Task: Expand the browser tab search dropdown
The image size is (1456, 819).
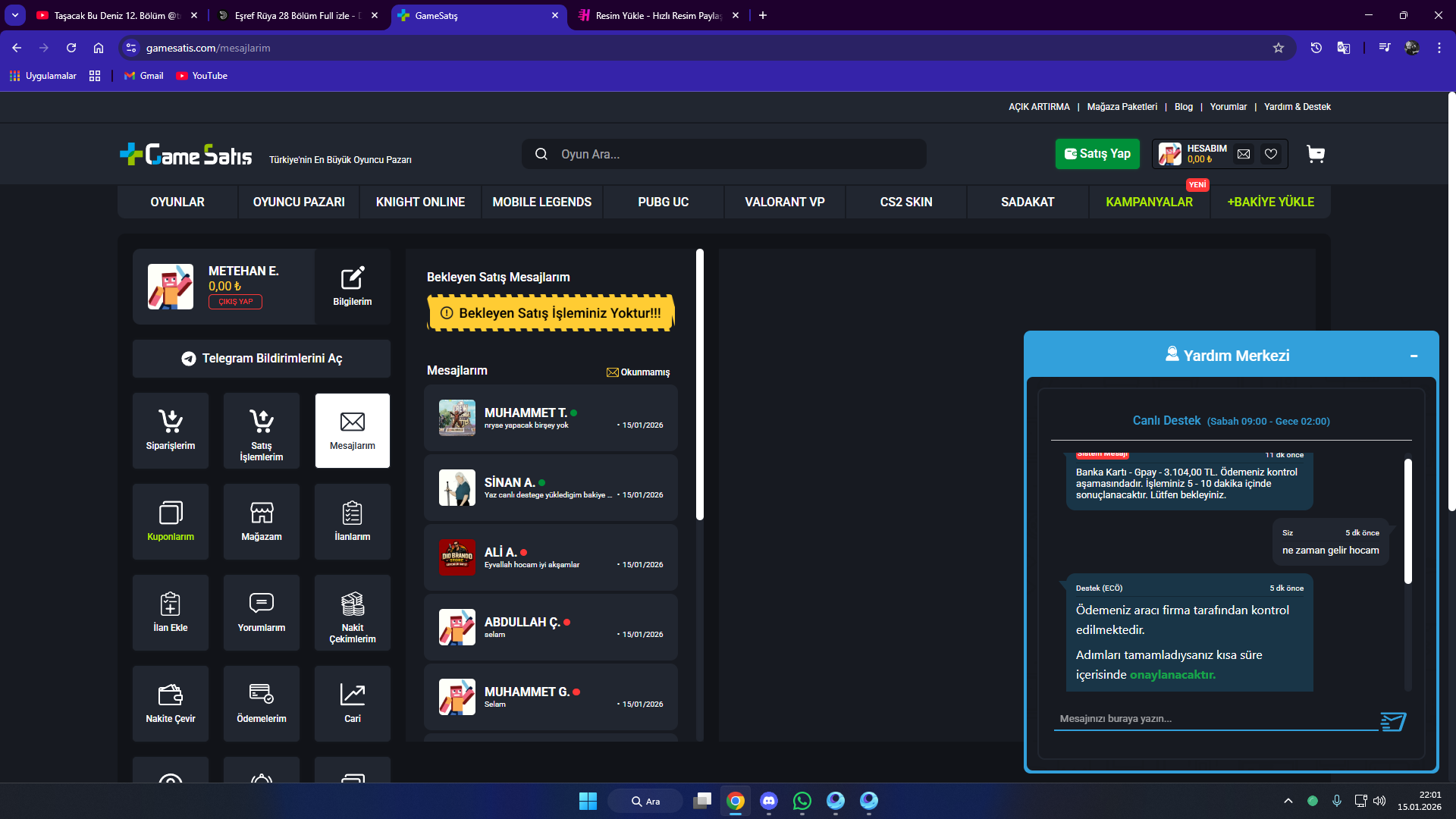Action: [15, 15]
